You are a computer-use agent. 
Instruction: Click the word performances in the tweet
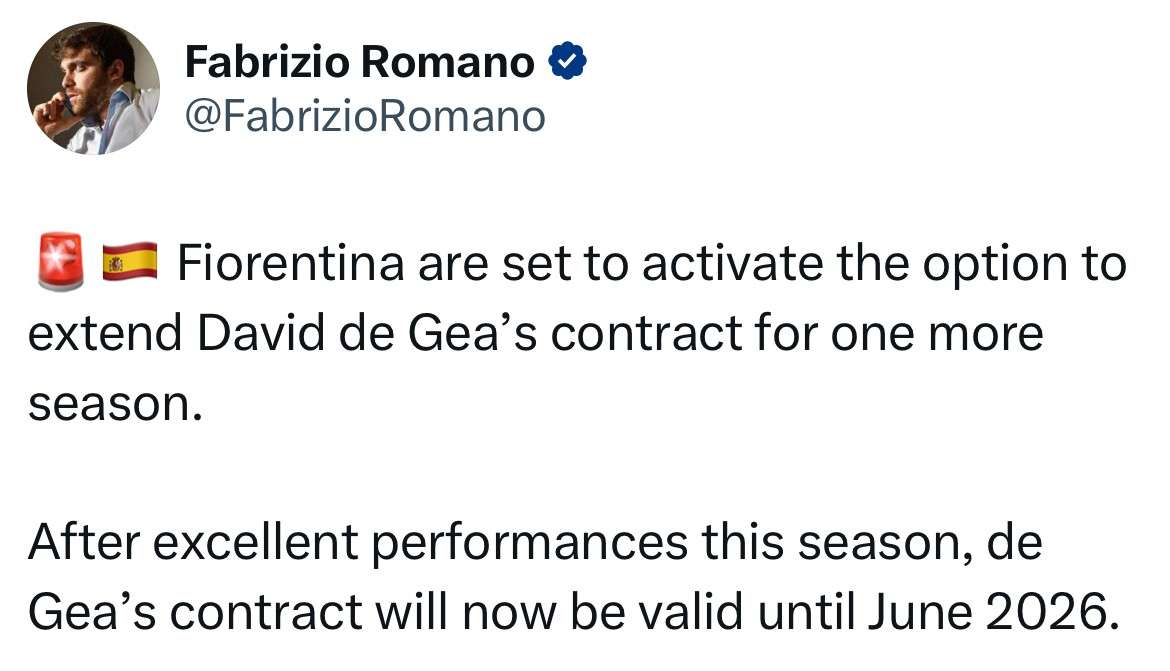point(529,545)
